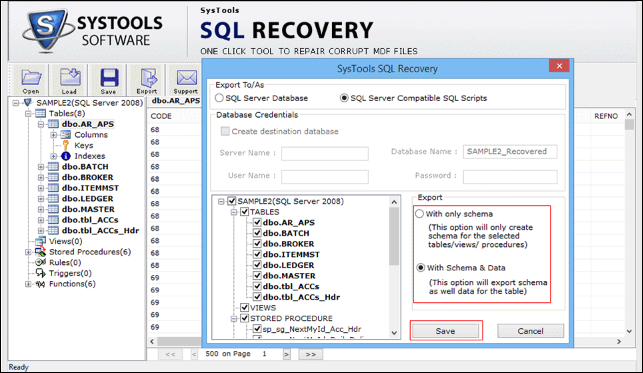Select SQL Server Compatible SQL Scripts option
Screen dimensions: 643x373
(x=344, y=98)
